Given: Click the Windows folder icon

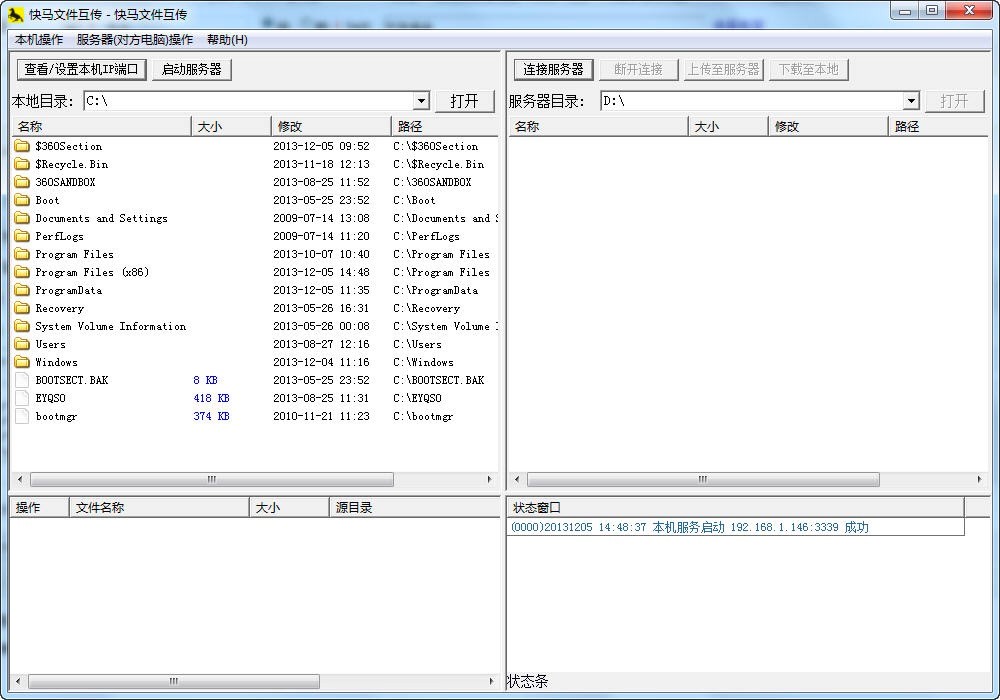Looking at the screenshot, I should coord(22,362).
